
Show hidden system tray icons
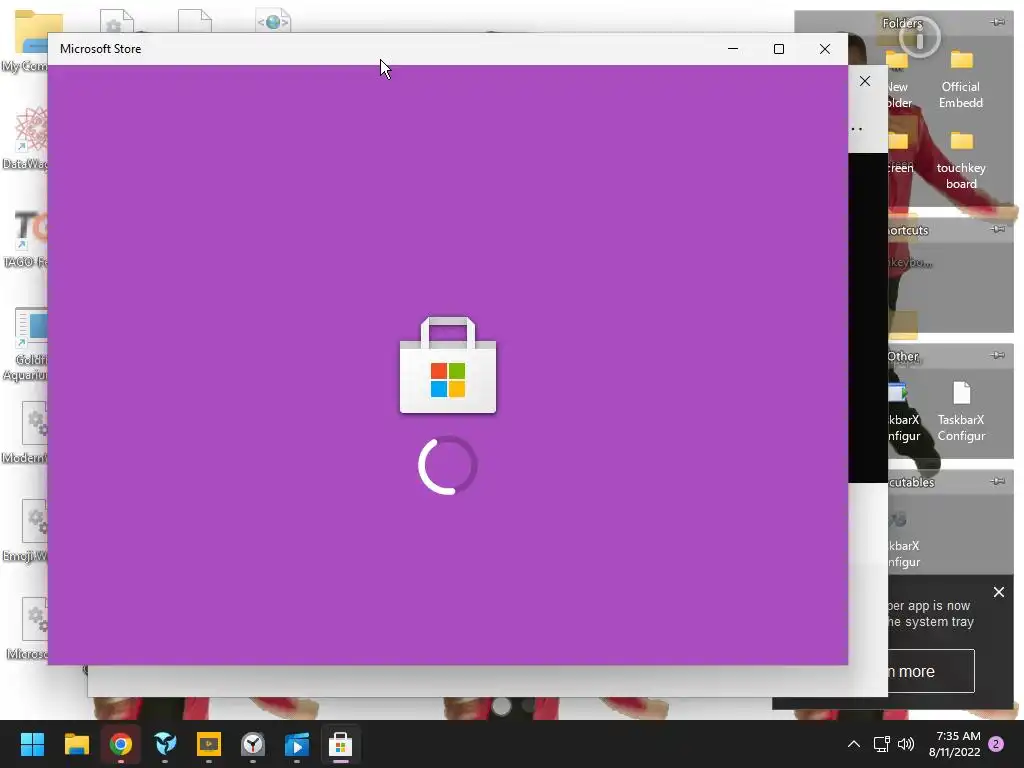(854, 744)
